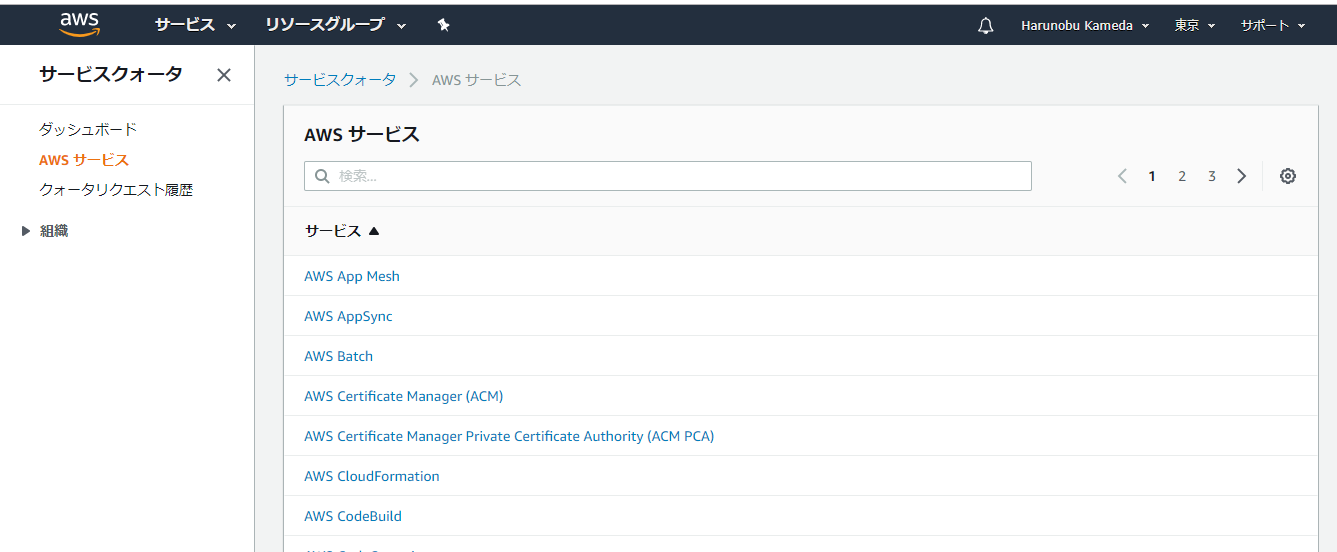Open the ACM PCA service link
1337x552 pixels.
click(x=509, y=436)
